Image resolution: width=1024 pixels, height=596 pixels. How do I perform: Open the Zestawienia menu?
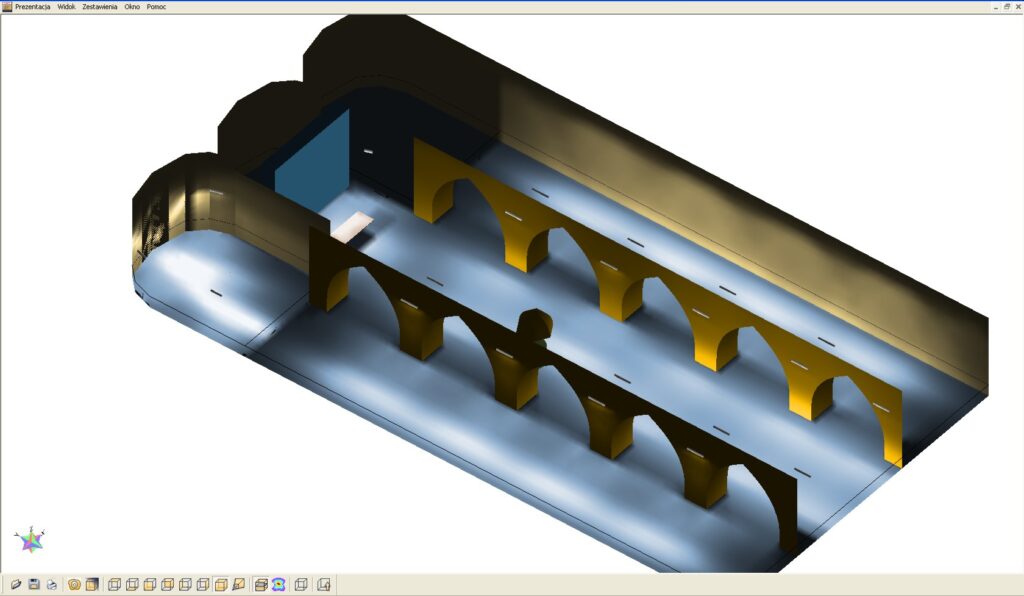[x=100, y=7]
